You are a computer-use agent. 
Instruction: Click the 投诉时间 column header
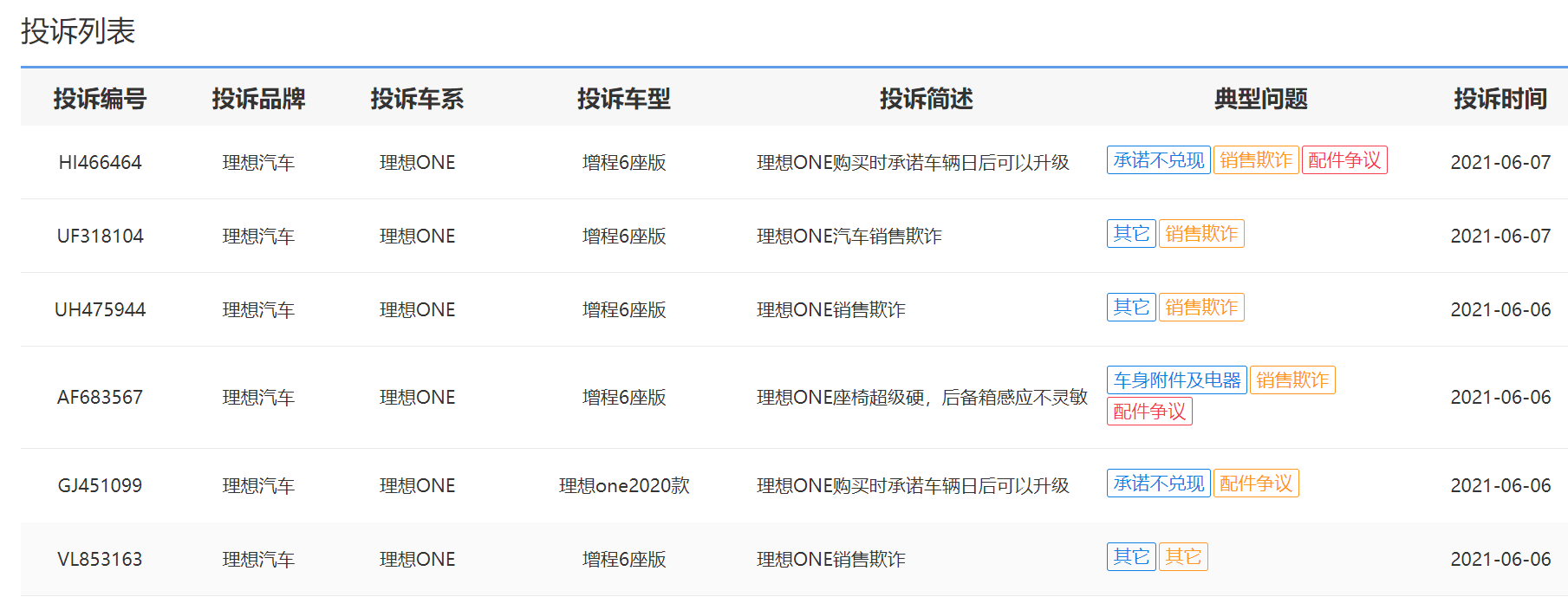pos(1500,99)
